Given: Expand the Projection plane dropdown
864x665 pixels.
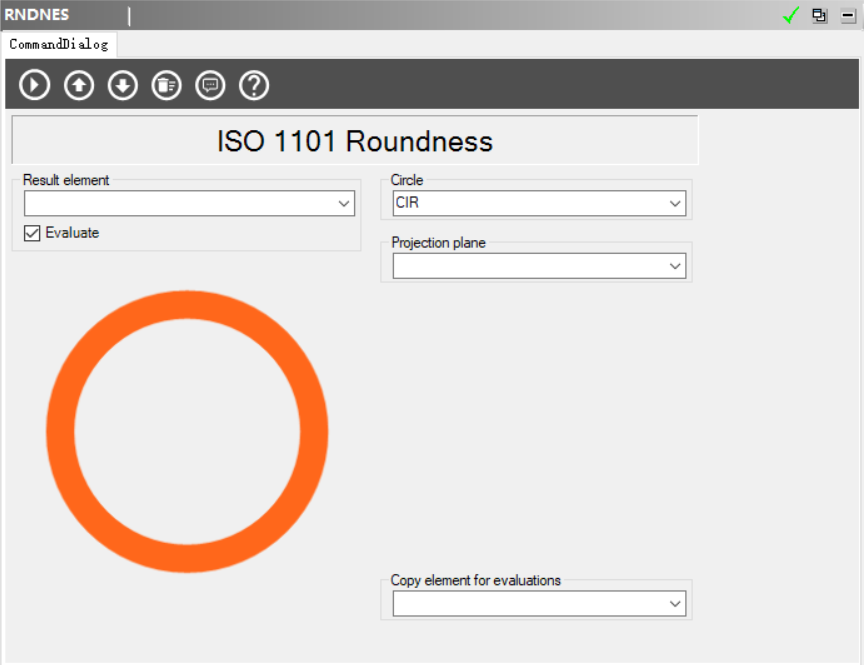Looking at the screenshot, I should point(675,266).
